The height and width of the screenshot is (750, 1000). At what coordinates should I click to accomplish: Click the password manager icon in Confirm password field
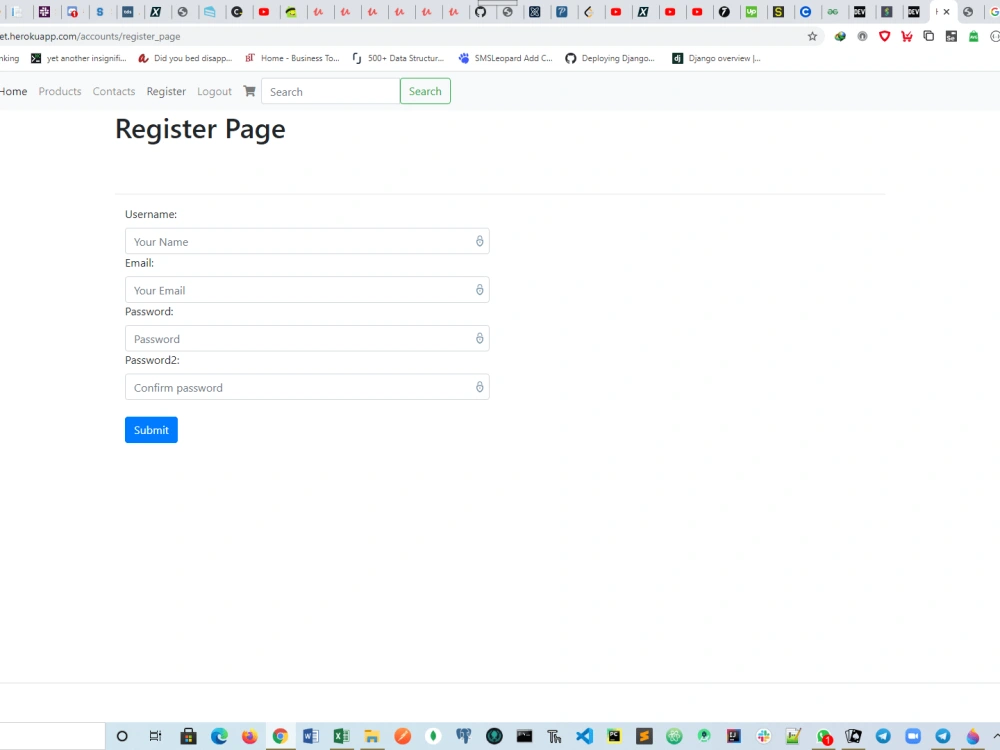[479, 386]
